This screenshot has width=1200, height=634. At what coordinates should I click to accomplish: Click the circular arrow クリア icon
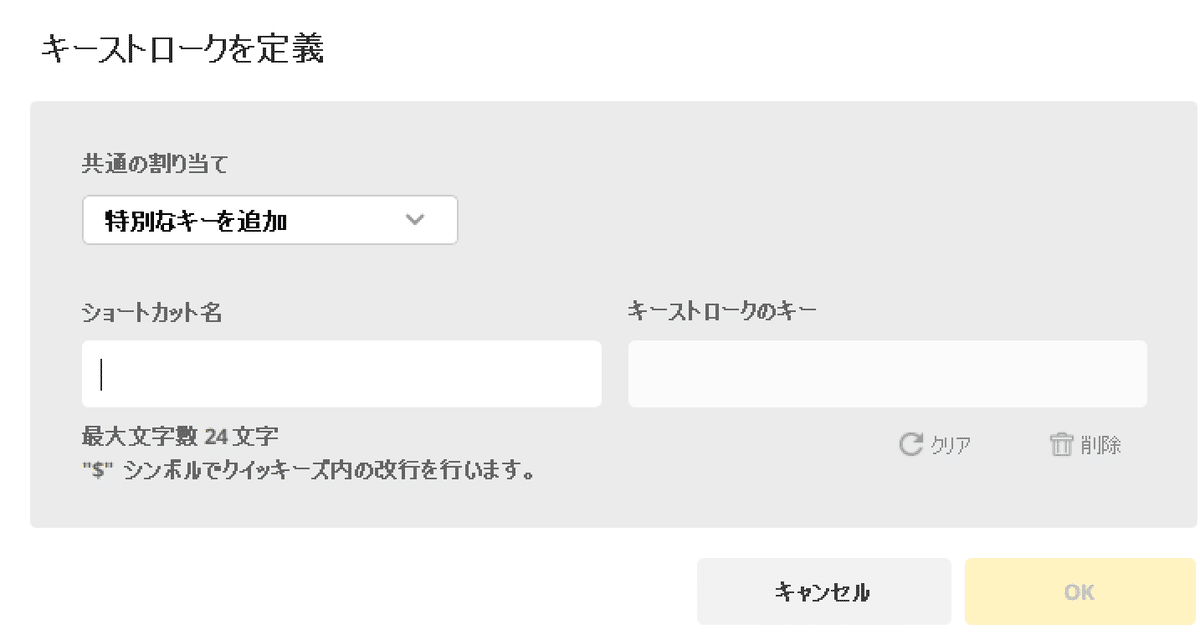910,444
